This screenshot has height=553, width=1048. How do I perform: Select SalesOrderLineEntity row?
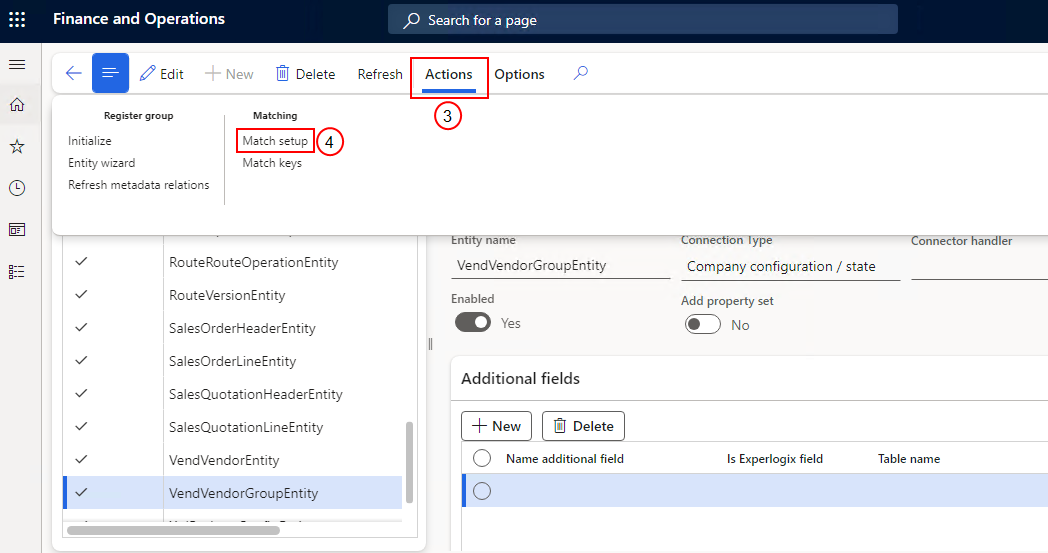[x=233, y=360]
